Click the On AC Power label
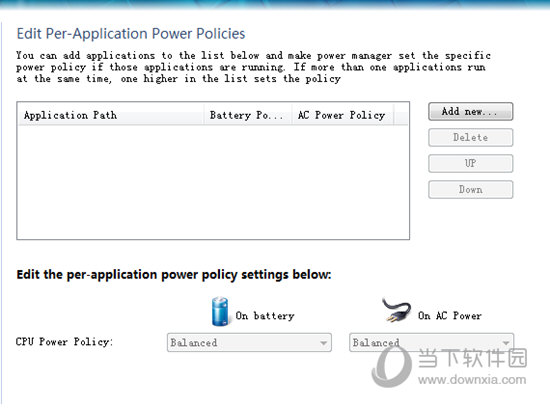 (450, 316)
